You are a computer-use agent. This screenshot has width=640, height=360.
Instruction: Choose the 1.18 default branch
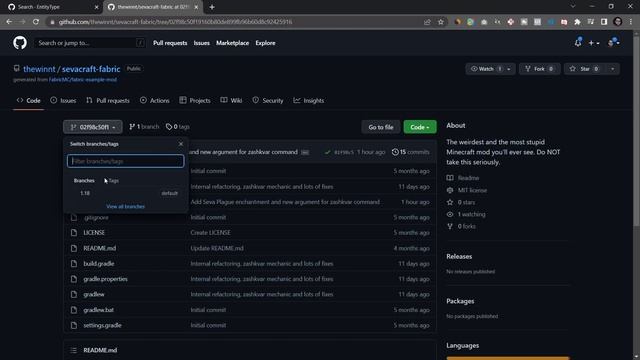point(125,193)
